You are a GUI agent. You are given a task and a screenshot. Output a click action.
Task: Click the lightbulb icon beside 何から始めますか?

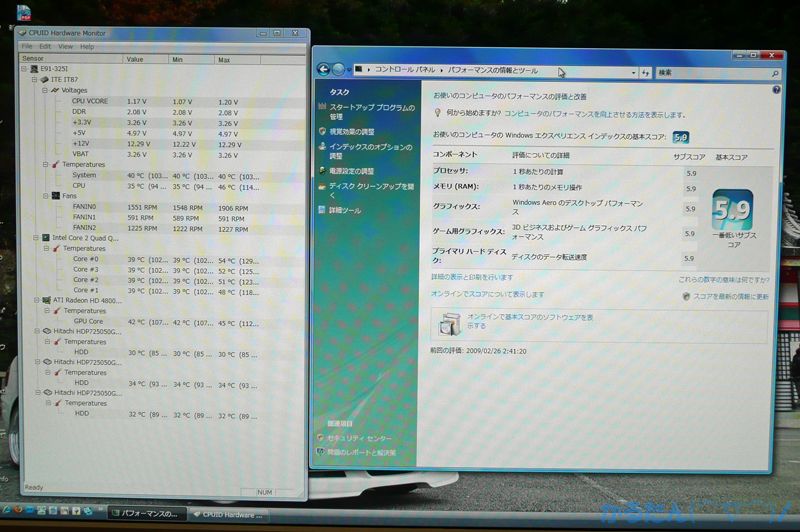[x=437, y=112]
